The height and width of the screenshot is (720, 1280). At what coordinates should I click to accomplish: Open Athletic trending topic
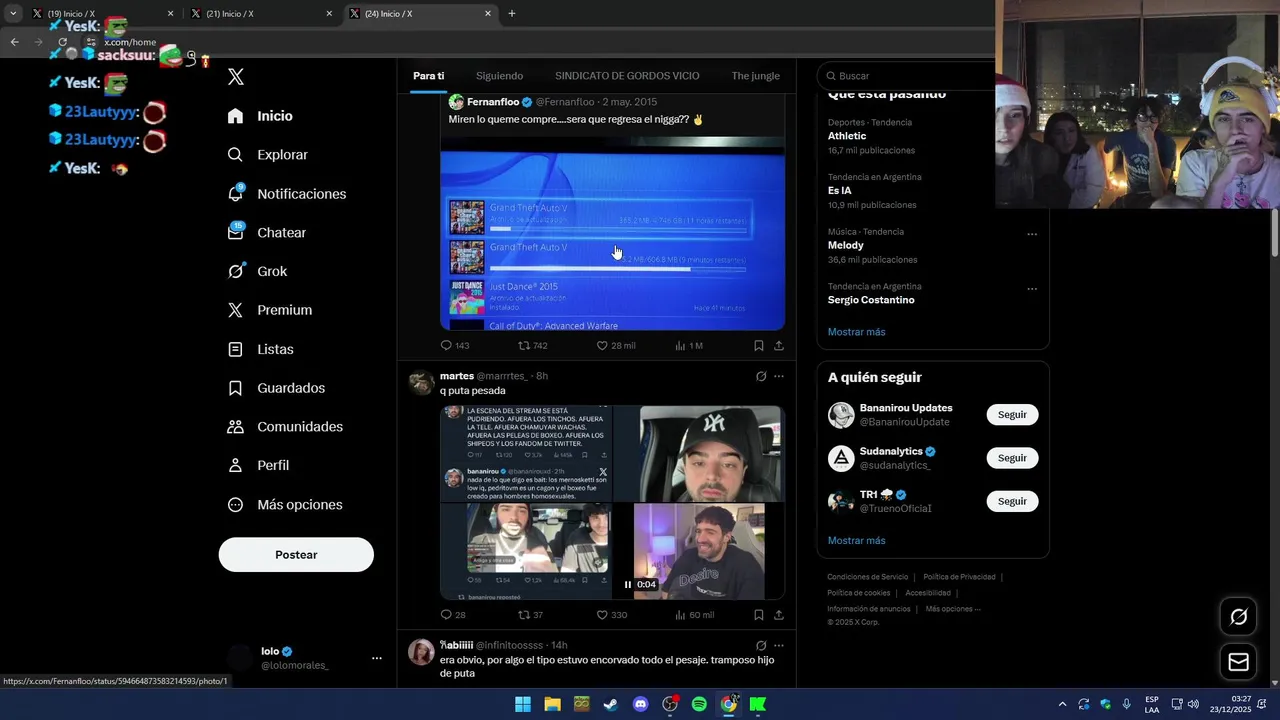pyautogui.click(x=847, y=136)
